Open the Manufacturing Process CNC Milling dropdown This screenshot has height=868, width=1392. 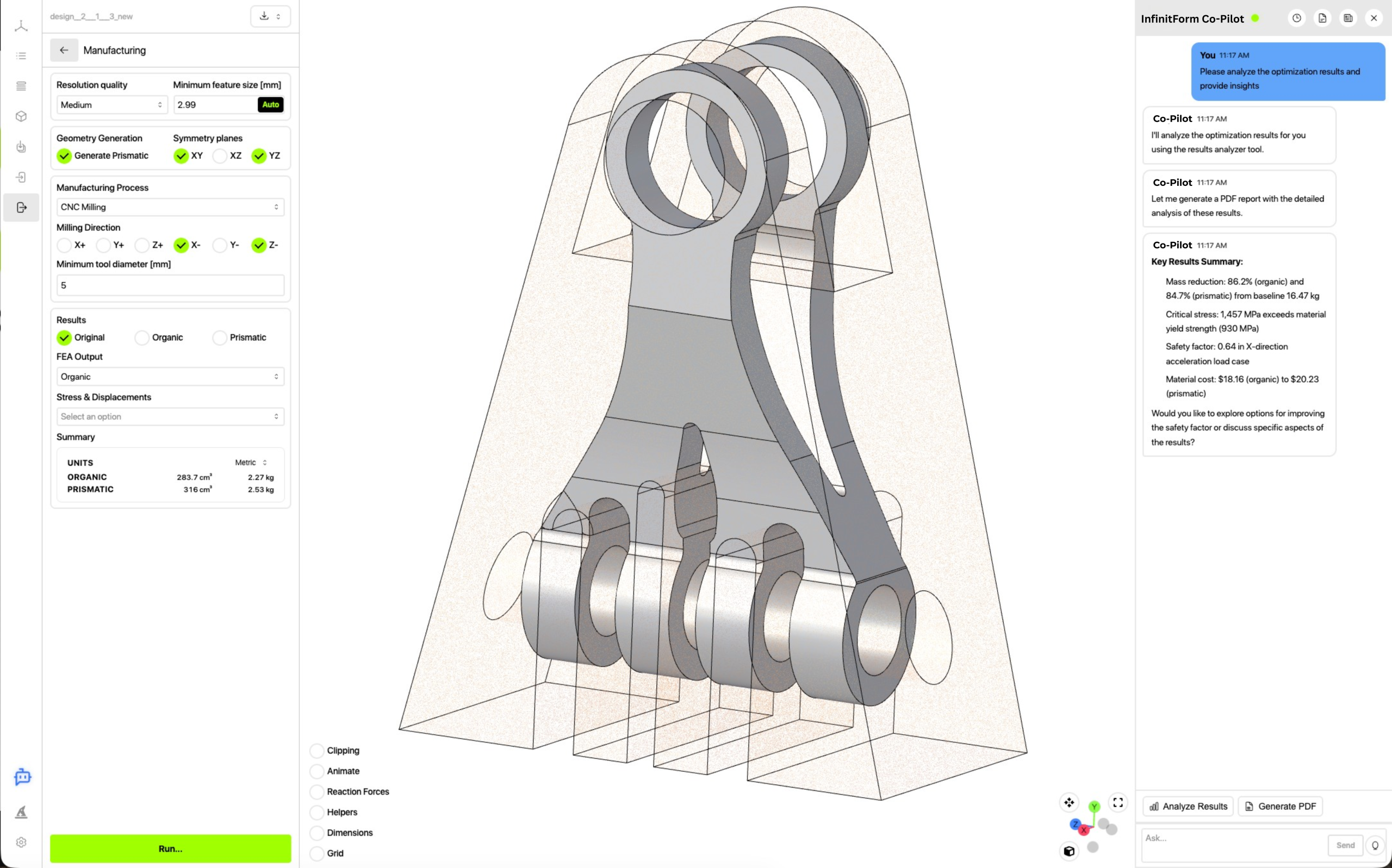tap(170, 207)
